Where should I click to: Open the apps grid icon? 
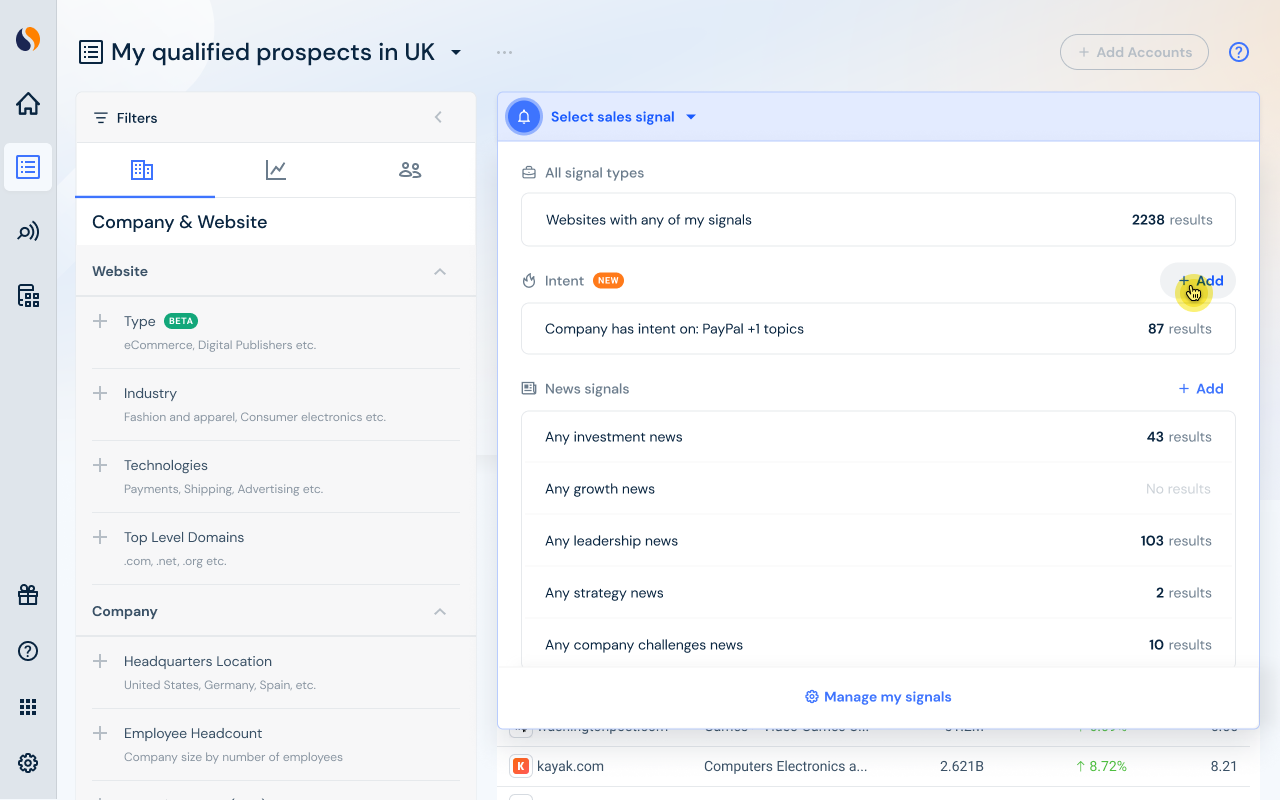click(x=28, y=707)
